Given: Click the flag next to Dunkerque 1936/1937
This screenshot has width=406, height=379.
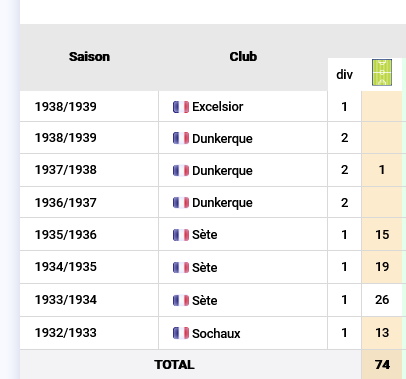Looking at the screenshot, I should click(x=181, y=203).
